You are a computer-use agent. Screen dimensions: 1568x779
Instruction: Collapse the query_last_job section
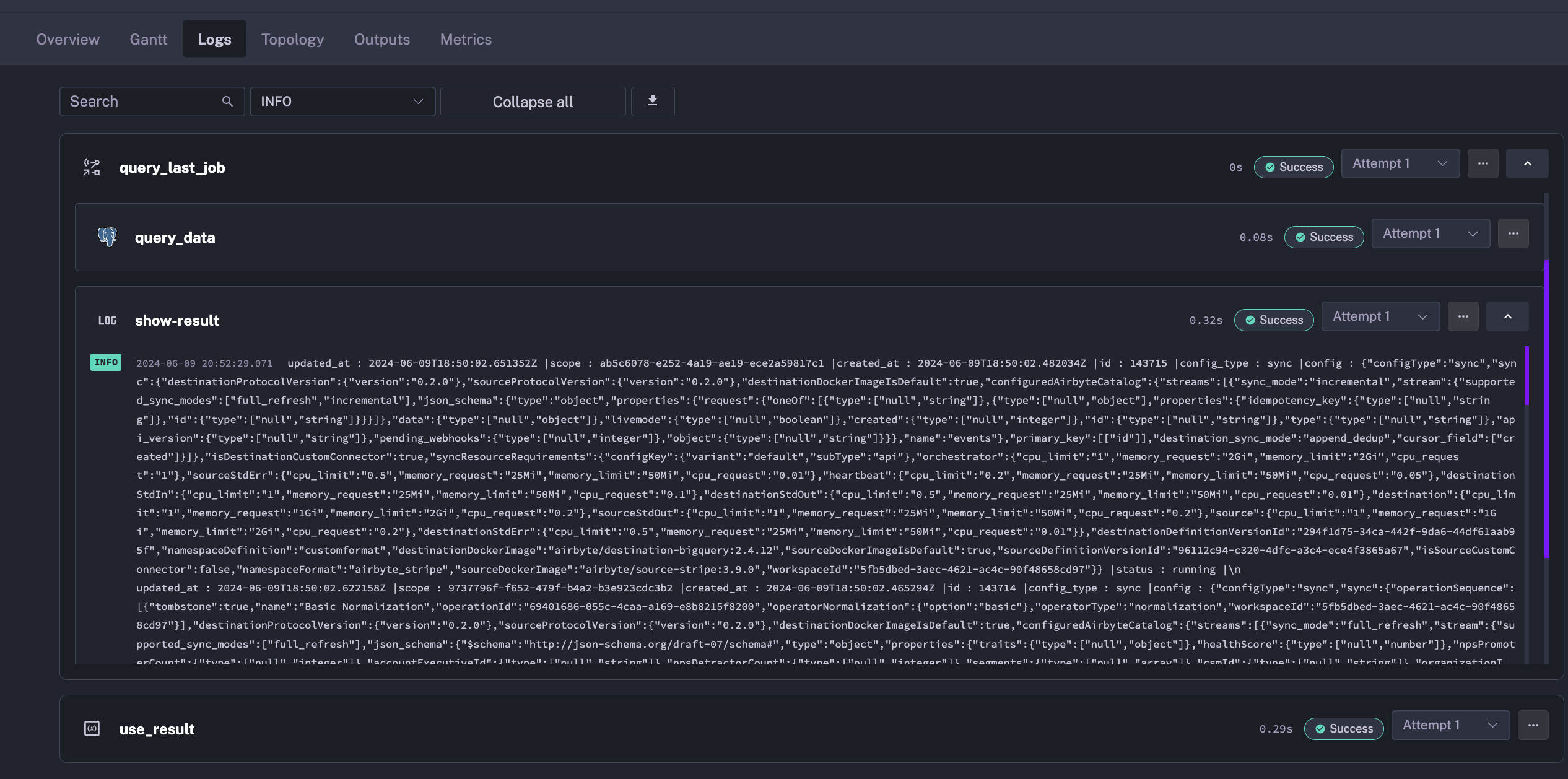click(x=1527, y=163)
